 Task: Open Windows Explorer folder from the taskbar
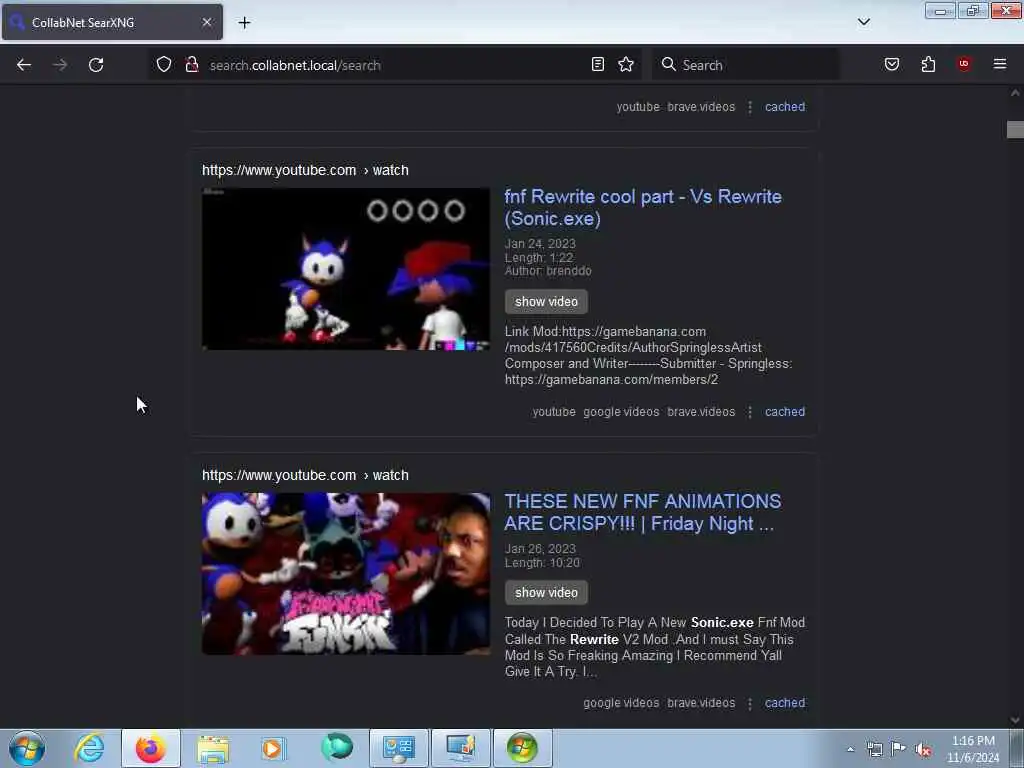(212, 748)
